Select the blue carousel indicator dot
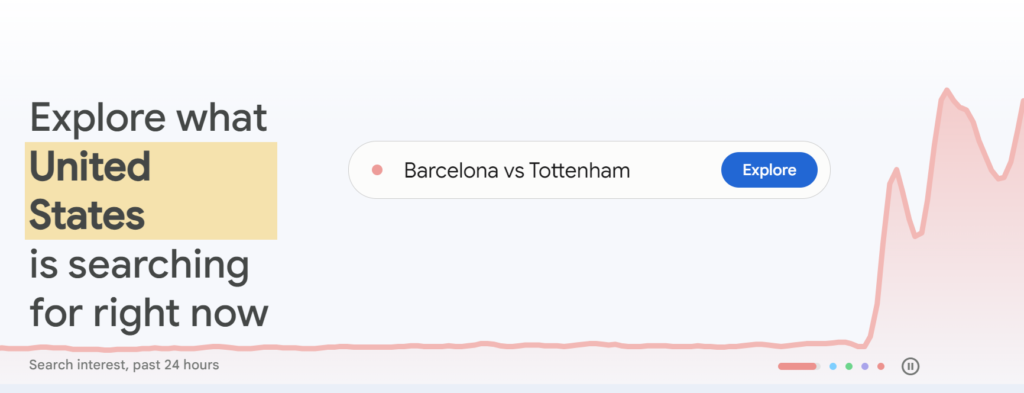 pyautogui.click(x=833, y=367)
